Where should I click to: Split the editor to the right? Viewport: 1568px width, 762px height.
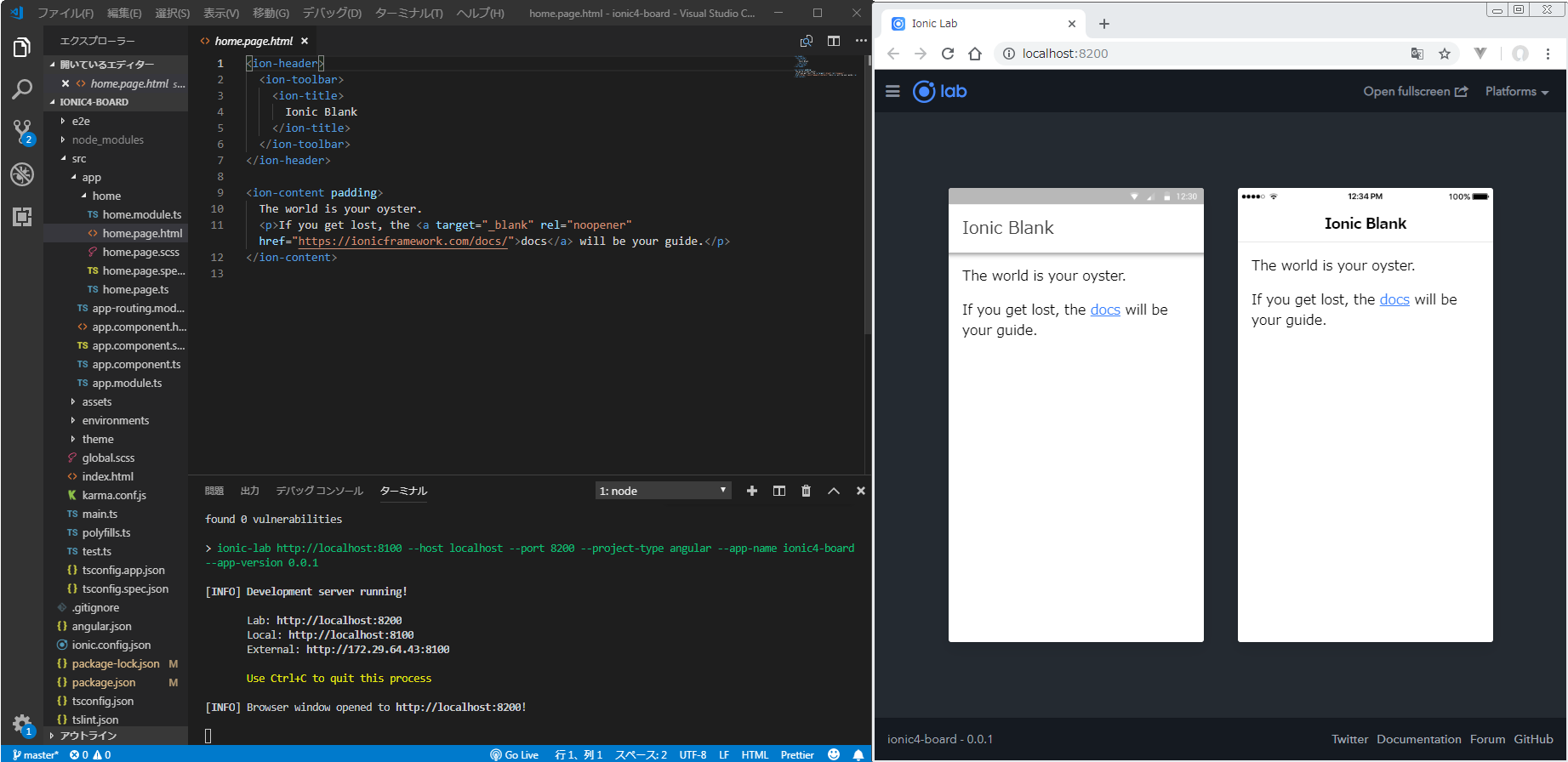point(834,41)
